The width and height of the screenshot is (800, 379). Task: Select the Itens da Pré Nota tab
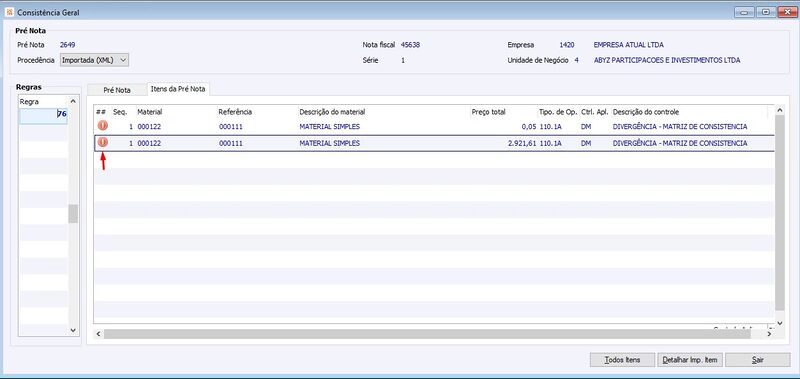click(178, 89)
